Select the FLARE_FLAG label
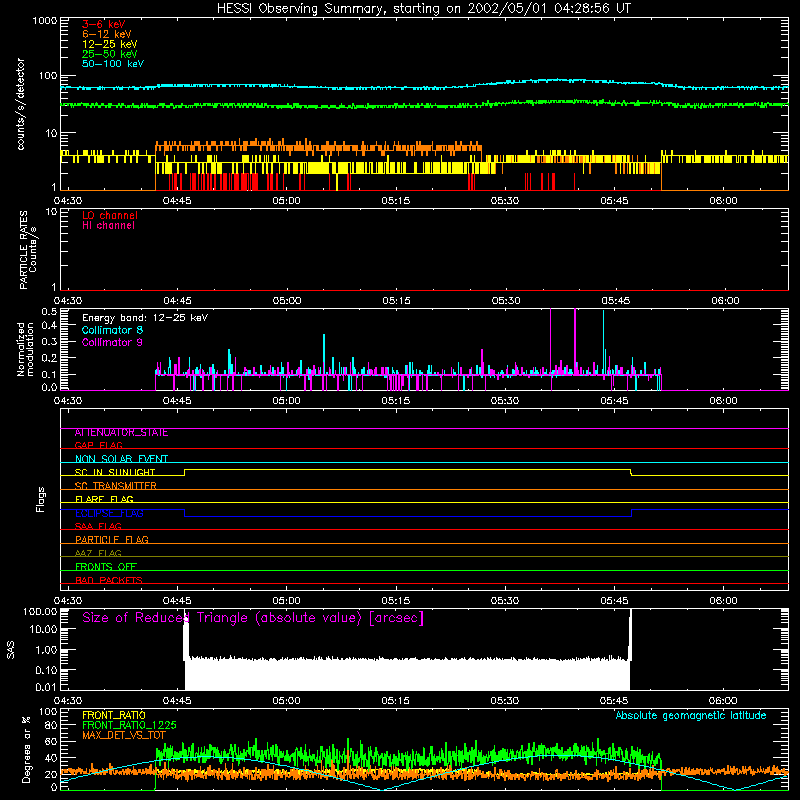This screenshot has width=800, height=800. [x=104, y=499]
